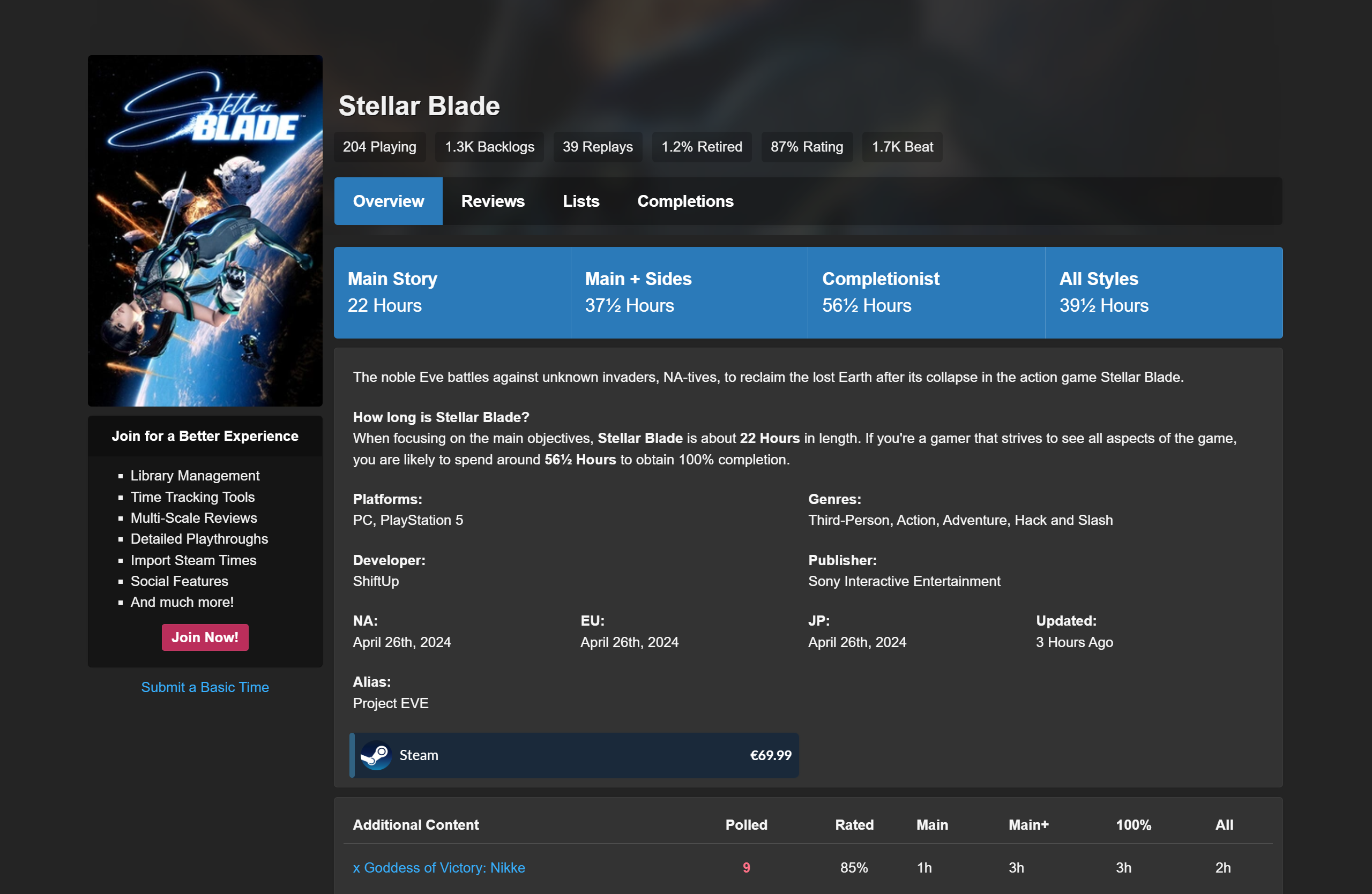1372x894 pixels.
Task: Select the 1.7K Beat badge
Action: pos(901,147)
